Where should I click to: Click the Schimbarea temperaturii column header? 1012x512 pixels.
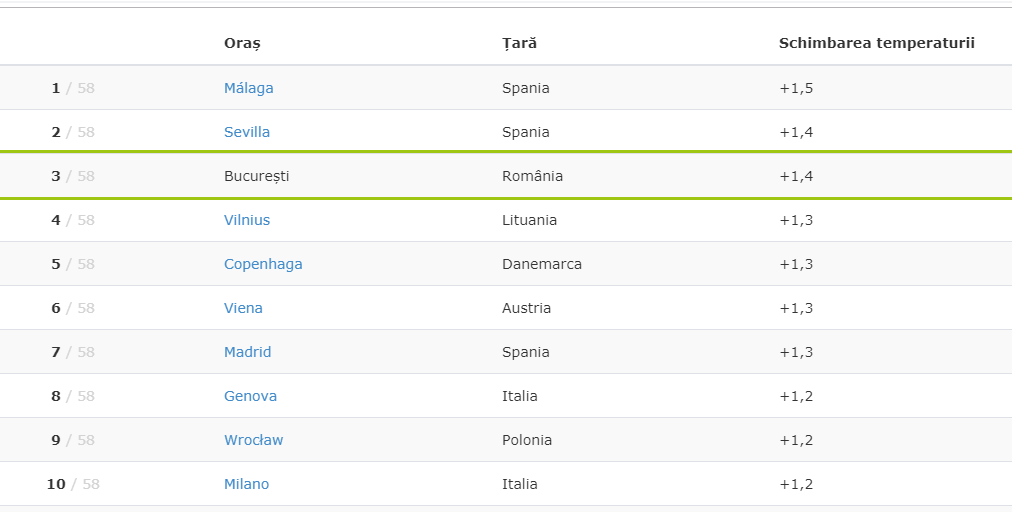point(876,43)
